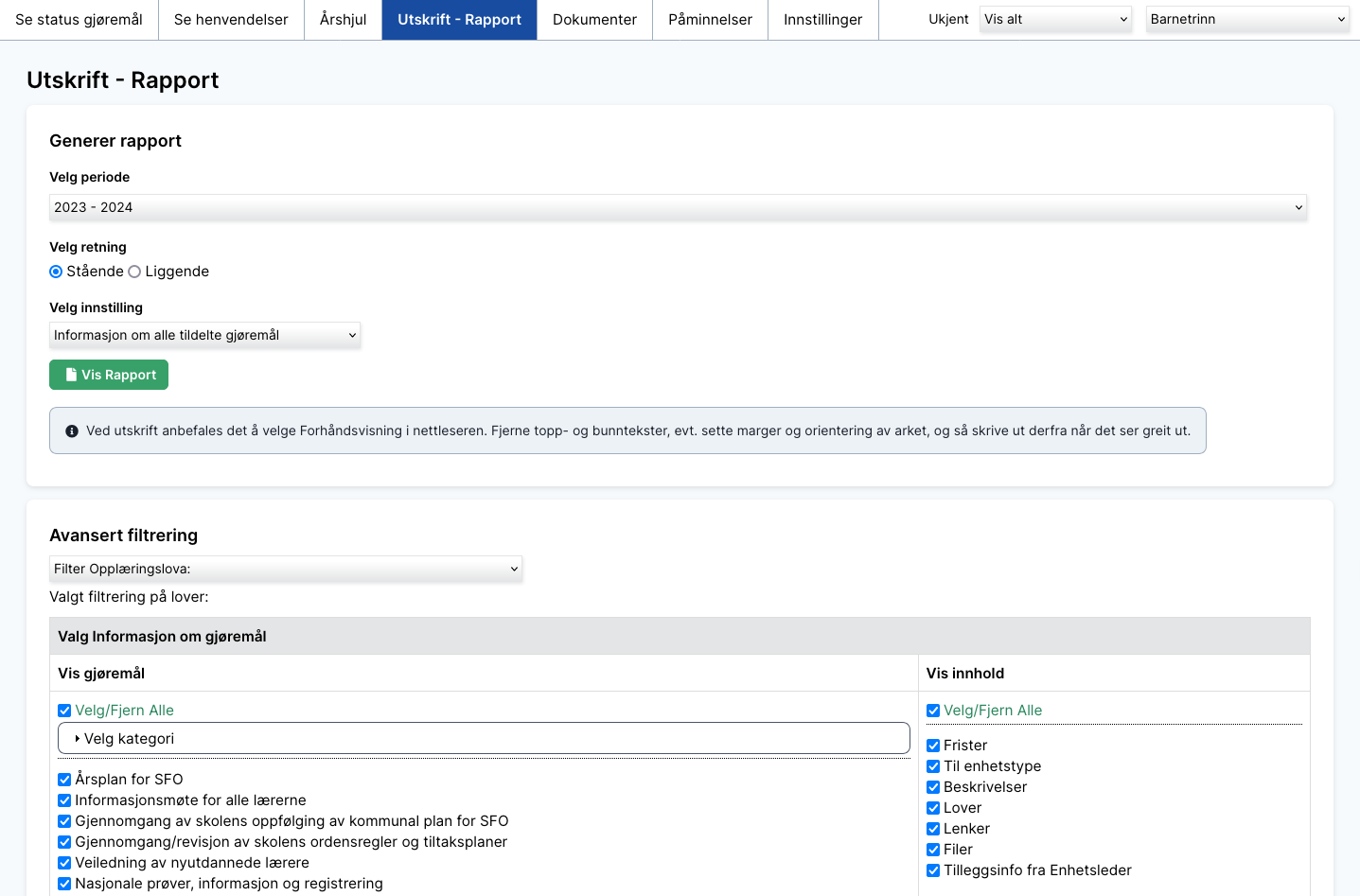This screenshot has height=896, width=1360.
Task: Toggle 'Gjennomgang av skolens oppfølging av kommunal plan' checkbox
Action: (64, 821)
